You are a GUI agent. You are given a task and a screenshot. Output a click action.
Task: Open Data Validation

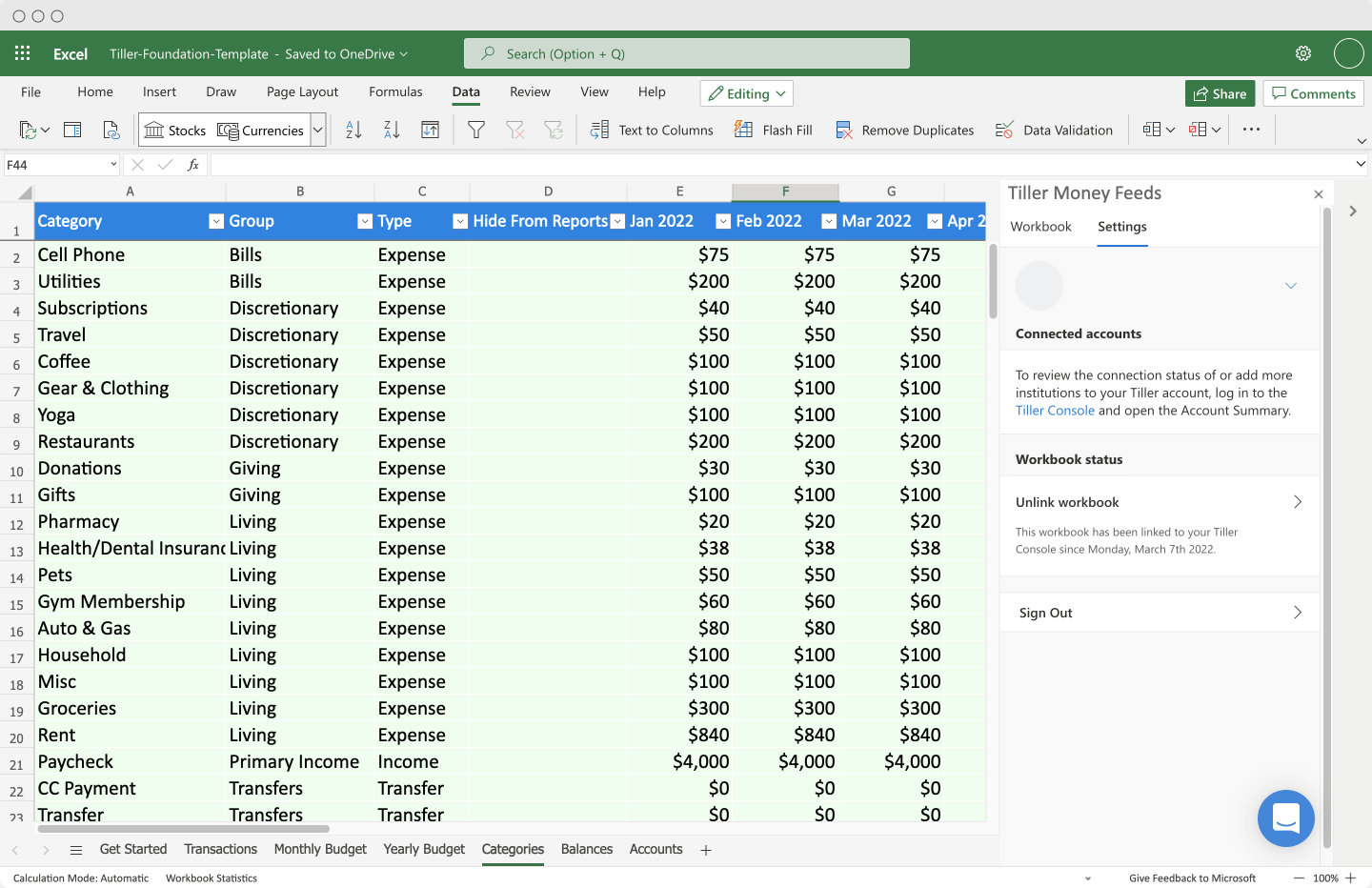coord(1054,131)
